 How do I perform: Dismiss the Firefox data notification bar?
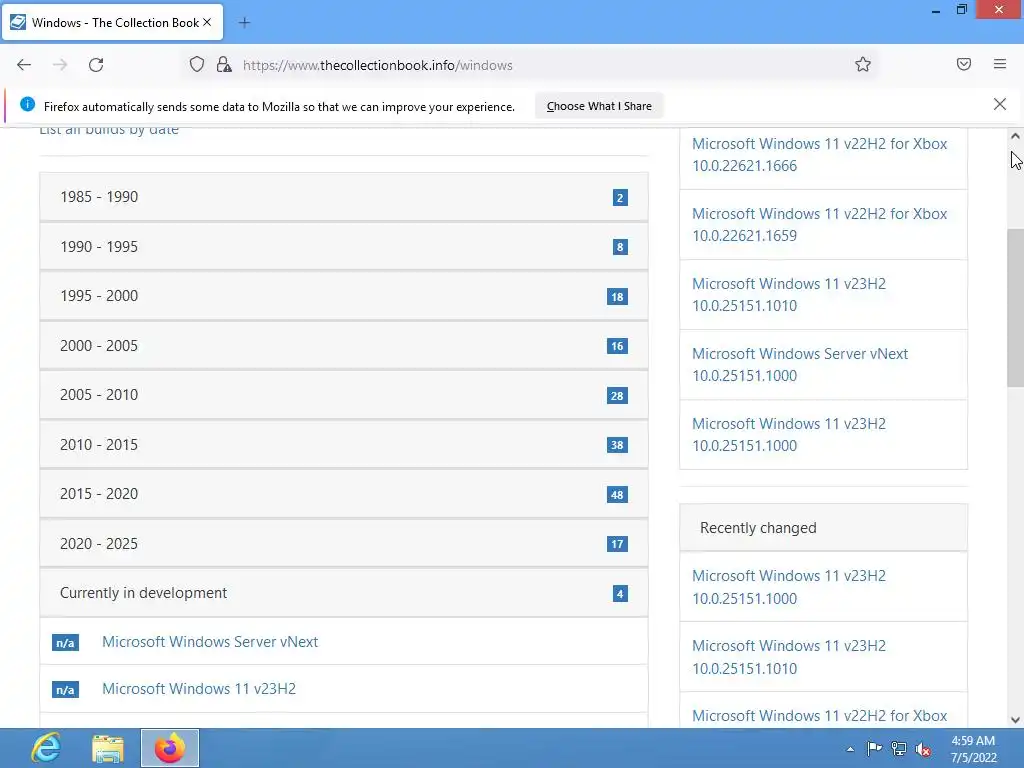pyautogui.click(x=1000, y=104)
